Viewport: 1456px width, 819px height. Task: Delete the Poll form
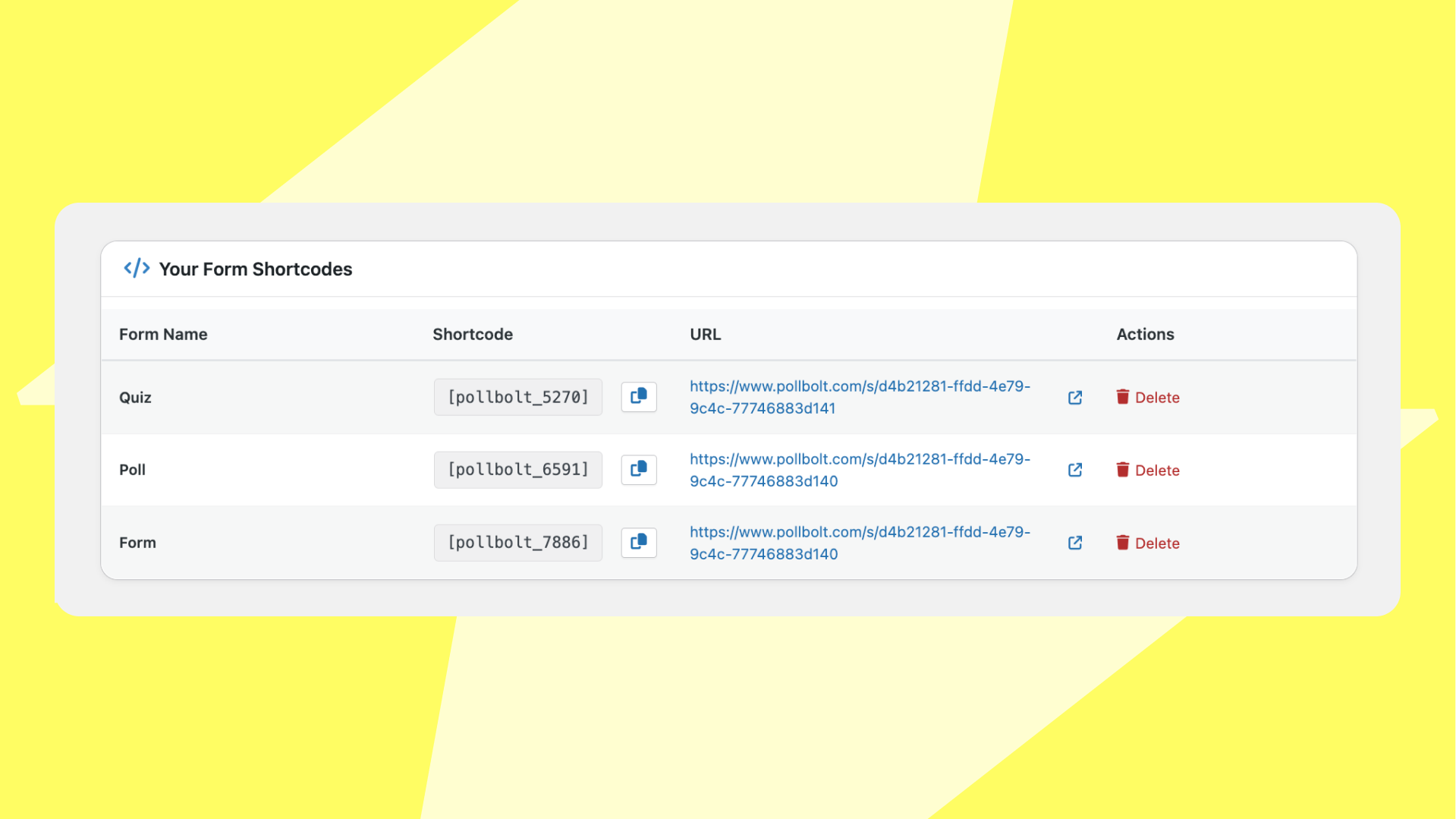(1147, 470)
